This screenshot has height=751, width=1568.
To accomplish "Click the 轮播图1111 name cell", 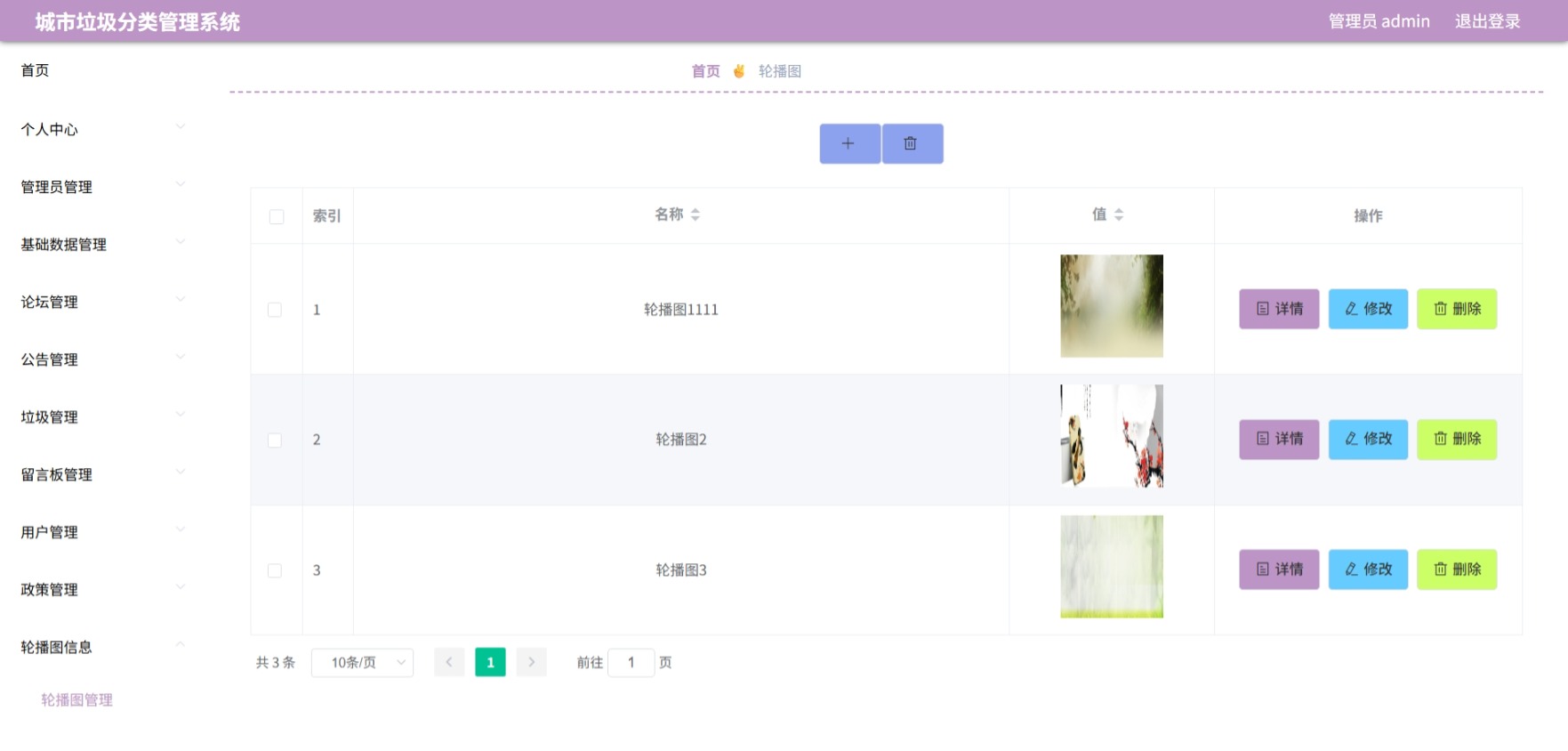I will click(681, 310).
